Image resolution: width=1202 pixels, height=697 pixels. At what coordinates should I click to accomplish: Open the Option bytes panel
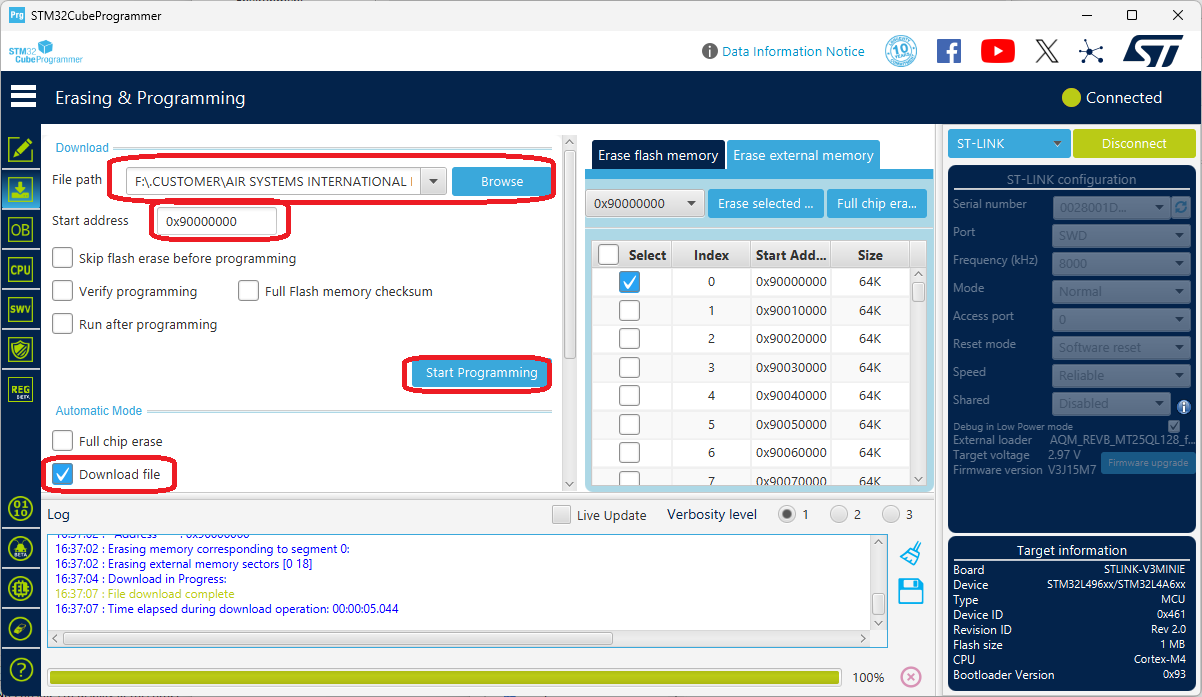[x=21, y=229]
